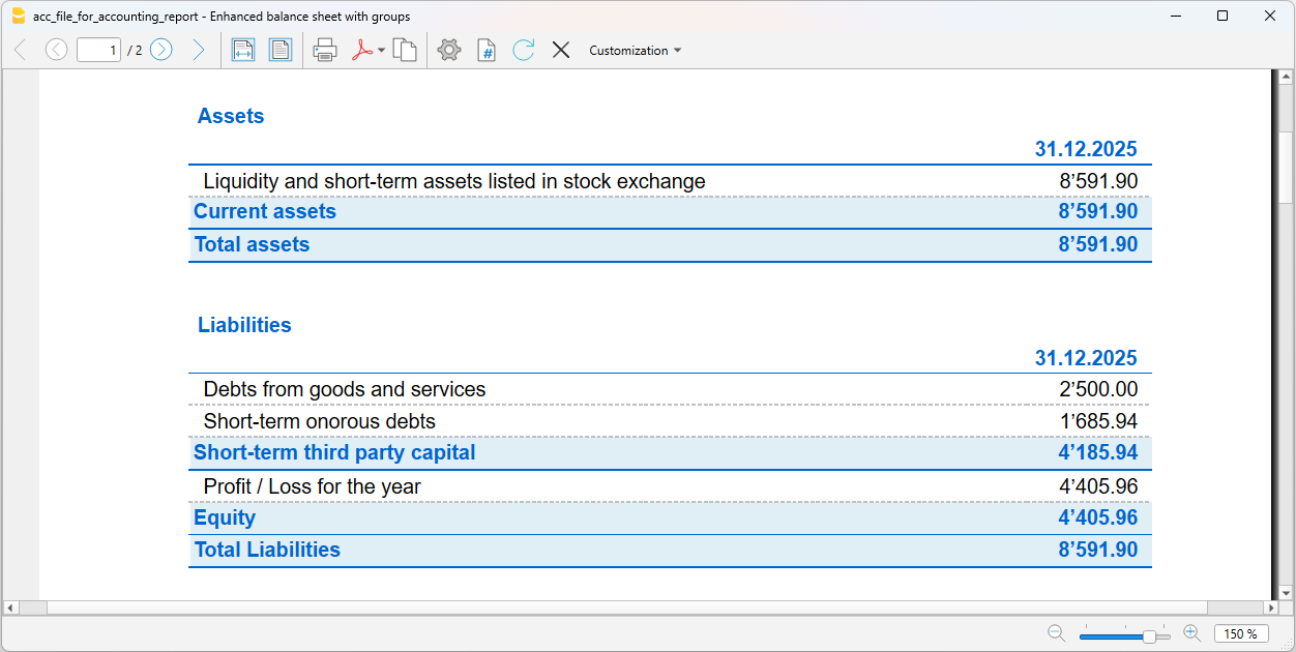1296x652 pixels.
Task: Click the zoom in magnifier
Action: coord(1192,633)
